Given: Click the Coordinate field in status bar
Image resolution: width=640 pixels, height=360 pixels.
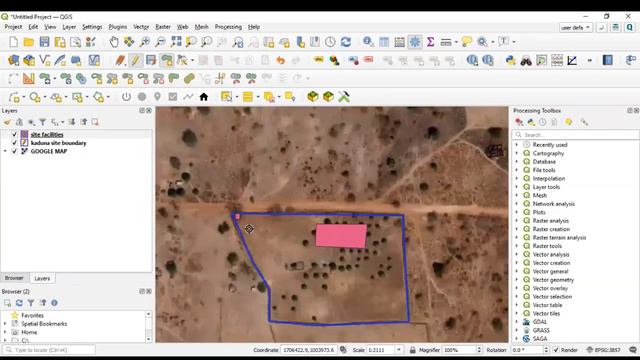Looking at the screenshot, I should point(309,350).
